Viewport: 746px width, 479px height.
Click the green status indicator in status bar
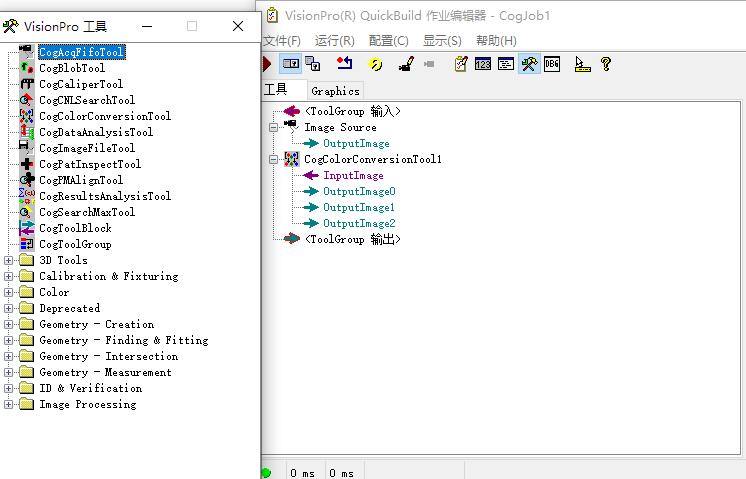coord(266,472)
